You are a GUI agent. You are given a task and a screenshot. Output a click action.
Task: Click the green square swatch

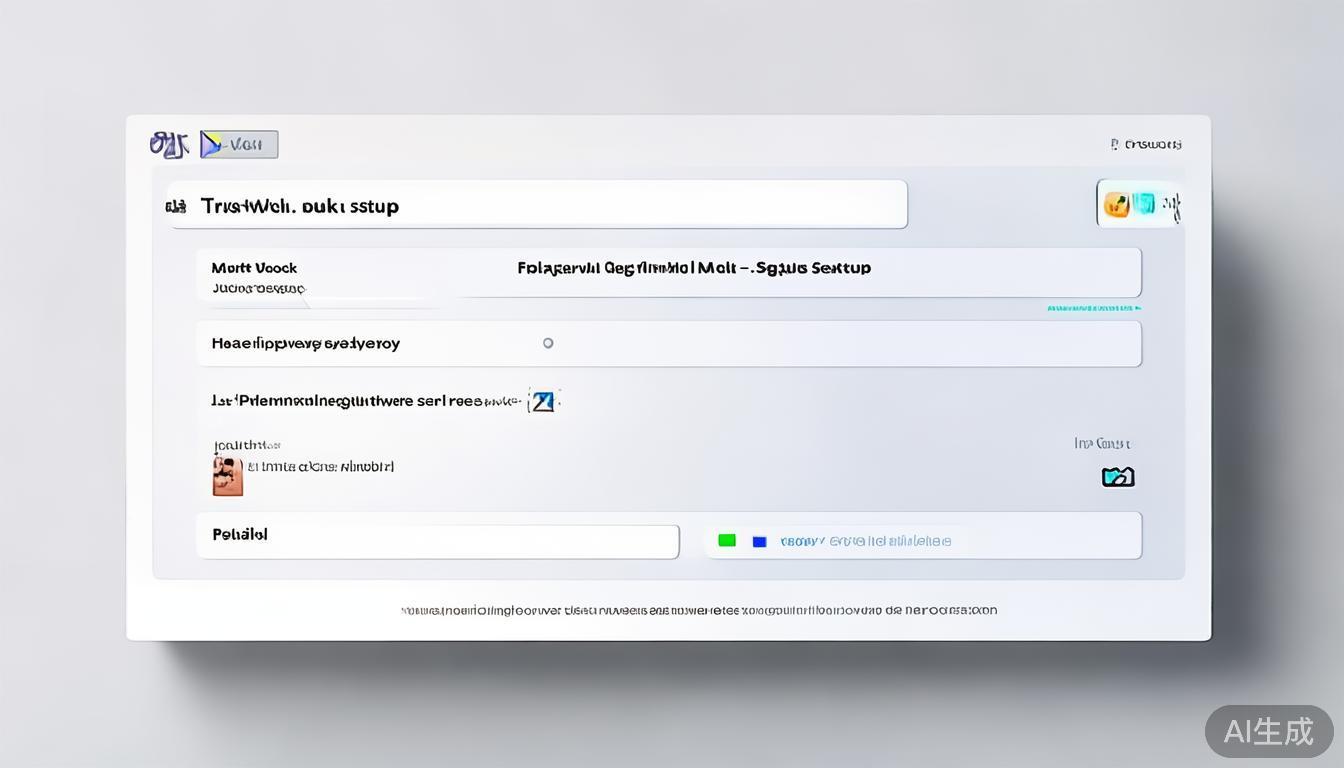(727, 540)
